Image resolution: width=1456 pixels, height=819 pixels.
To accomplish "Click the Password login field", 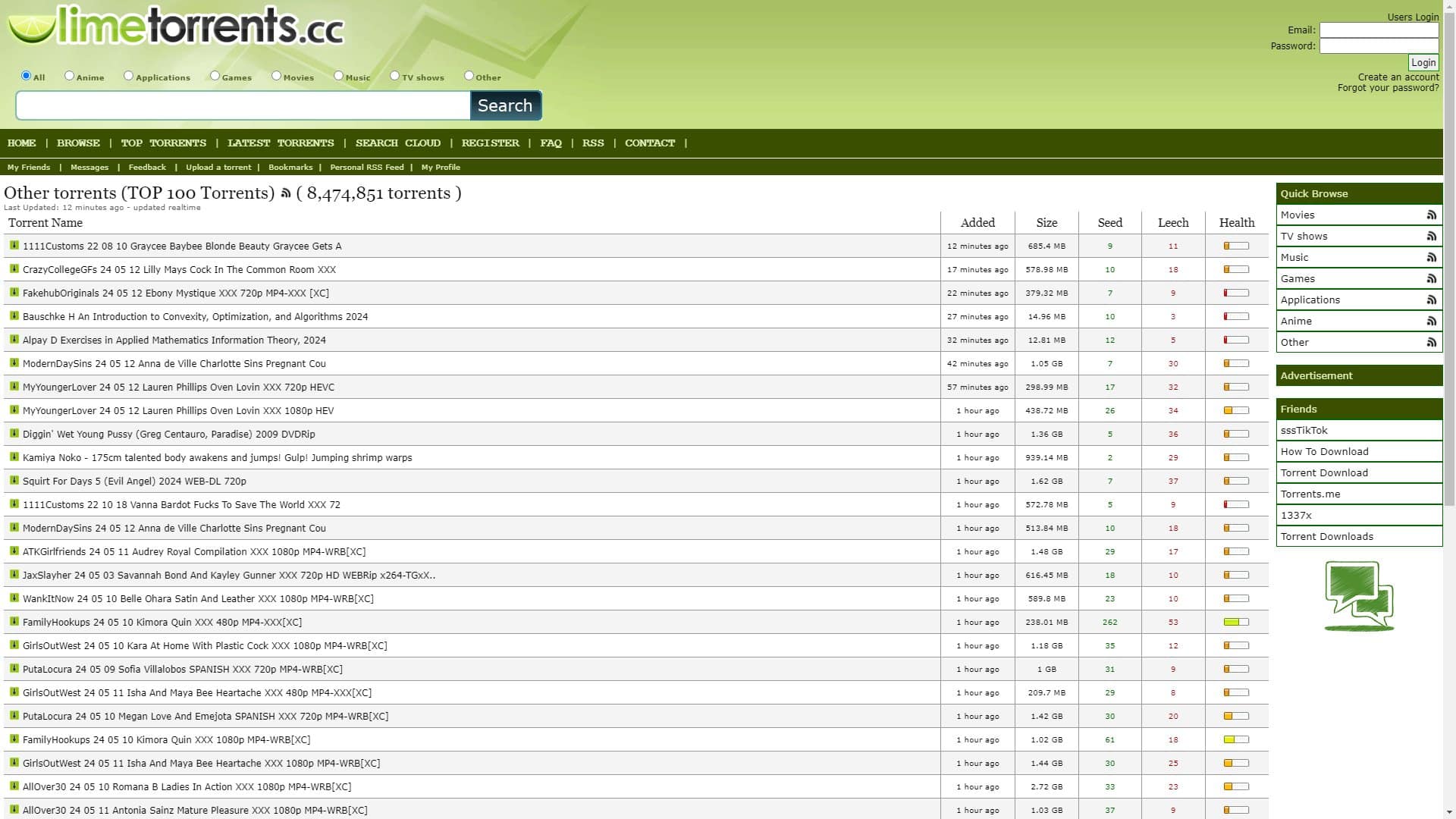I will [x=1379, y=46].
